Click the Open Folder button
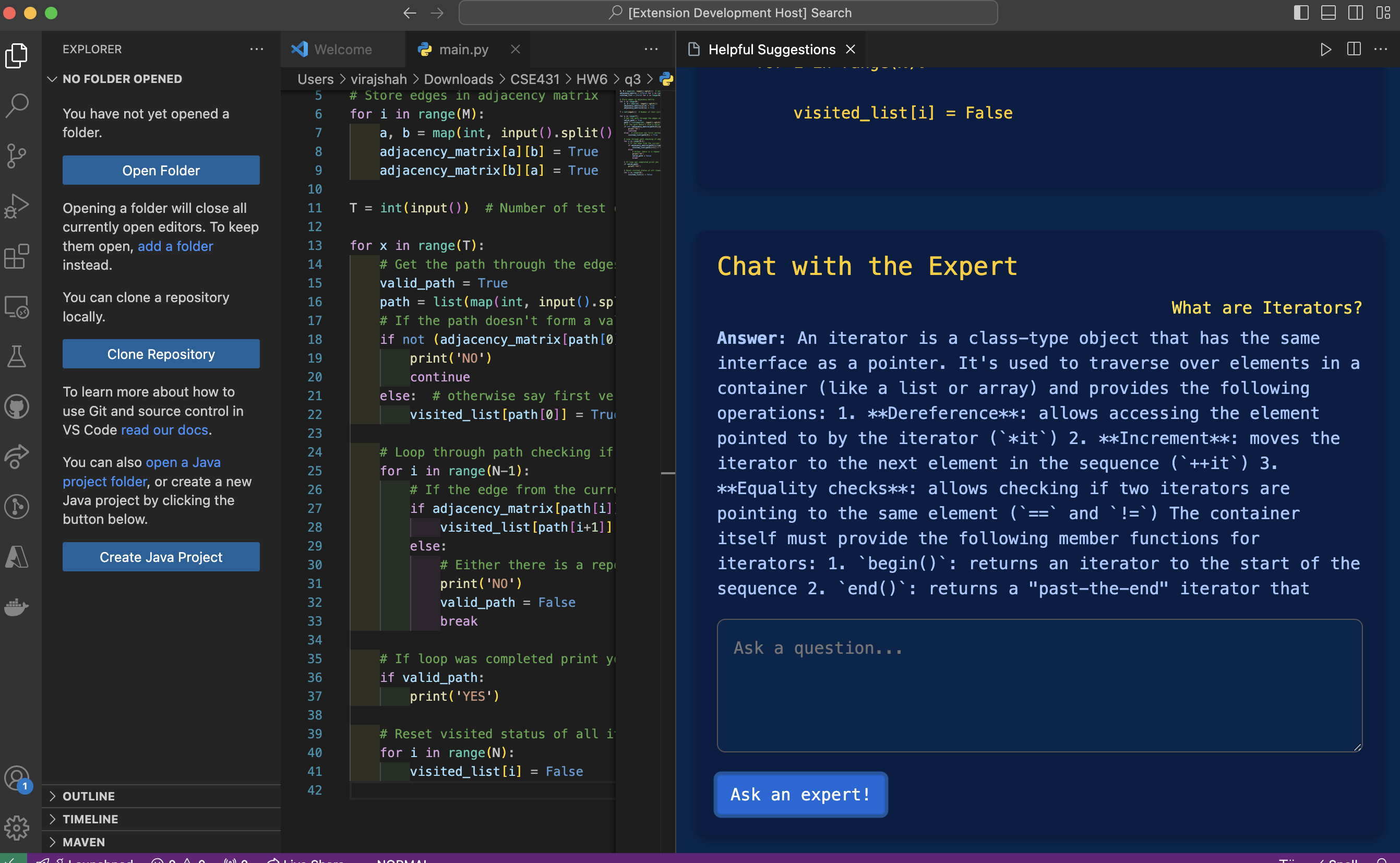Viewport: 1400px width, 863px height. tap(161, 170)
